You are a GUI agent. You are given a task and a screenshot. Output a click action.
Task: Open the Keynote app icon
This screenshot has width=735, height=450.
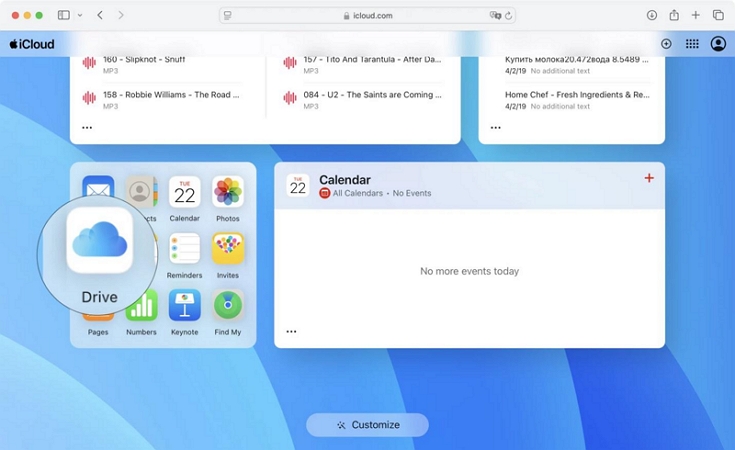click(x=184, y=305)
